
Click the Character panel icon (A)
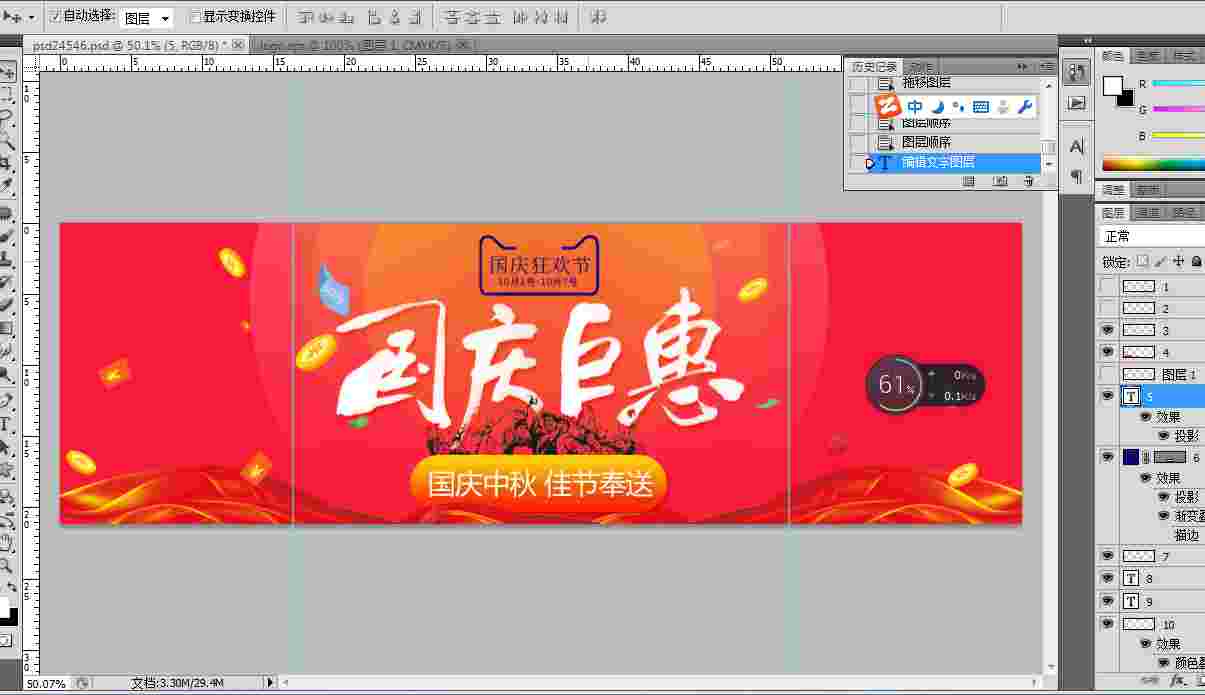click(1076, 147)
